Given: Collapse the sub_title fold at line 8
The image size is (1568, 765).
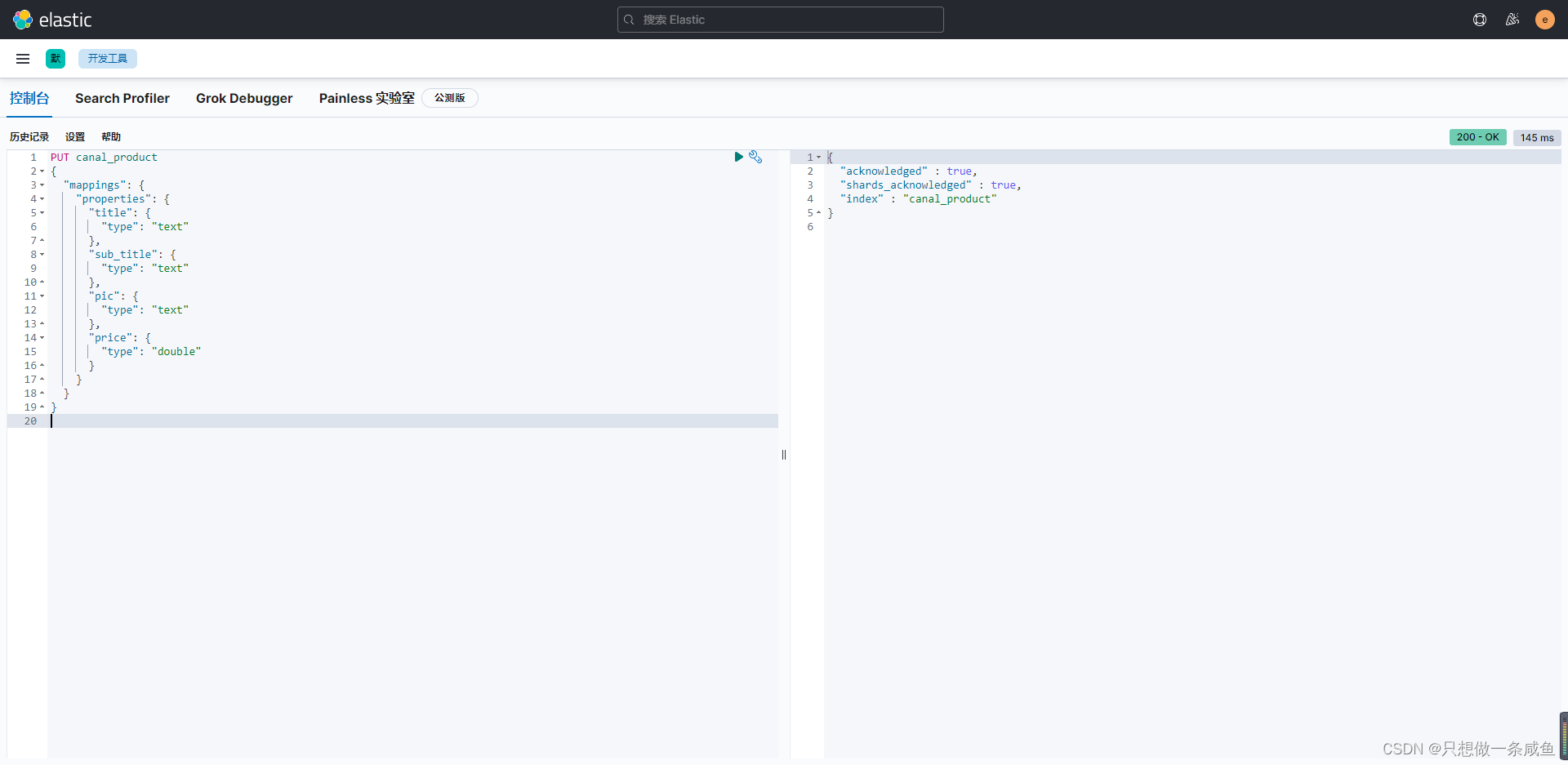Looking at the screenshot, I should click(x=42, y=255).
